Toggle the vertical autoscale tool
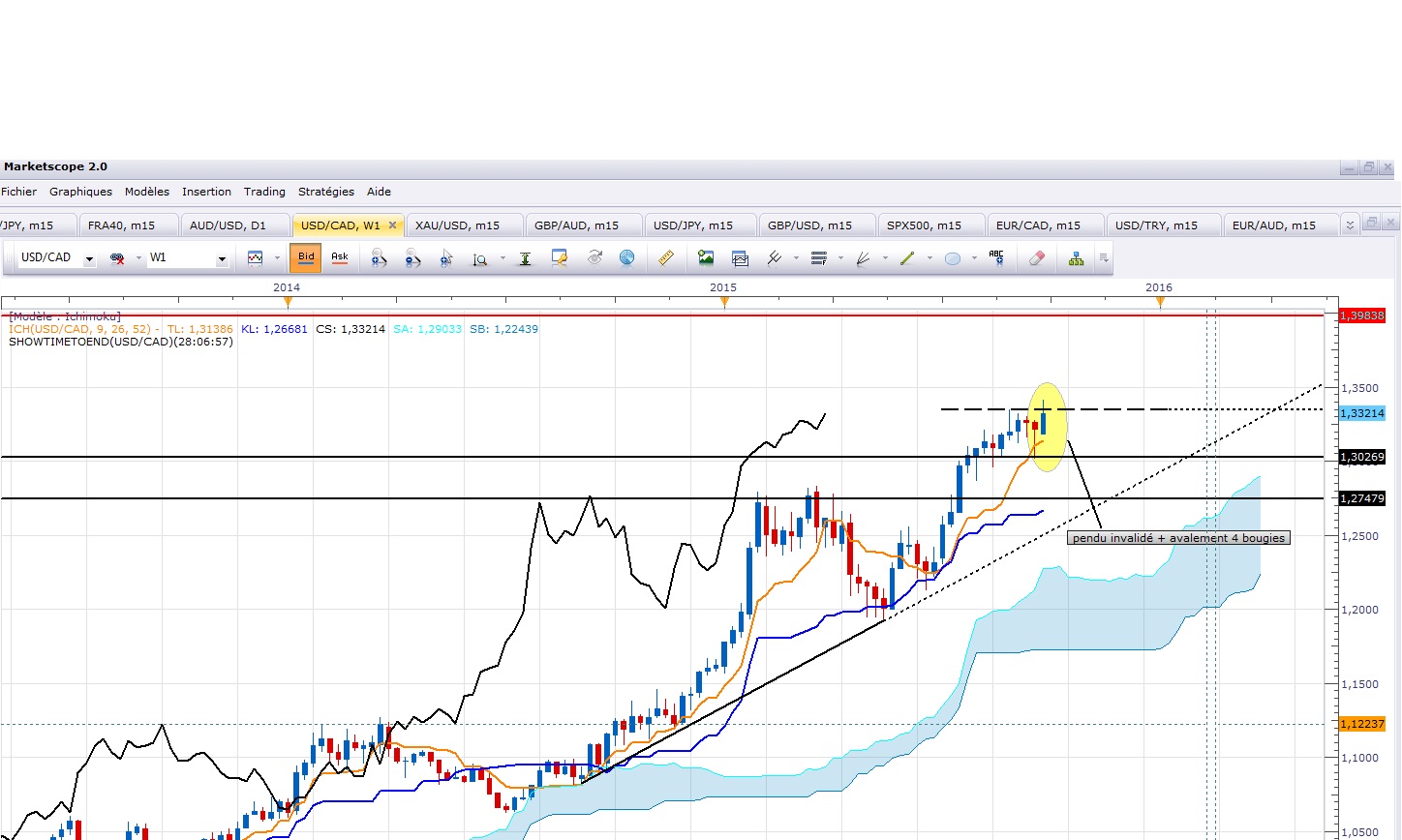This screenshot has height=840, width=1402. pos(525,258)
